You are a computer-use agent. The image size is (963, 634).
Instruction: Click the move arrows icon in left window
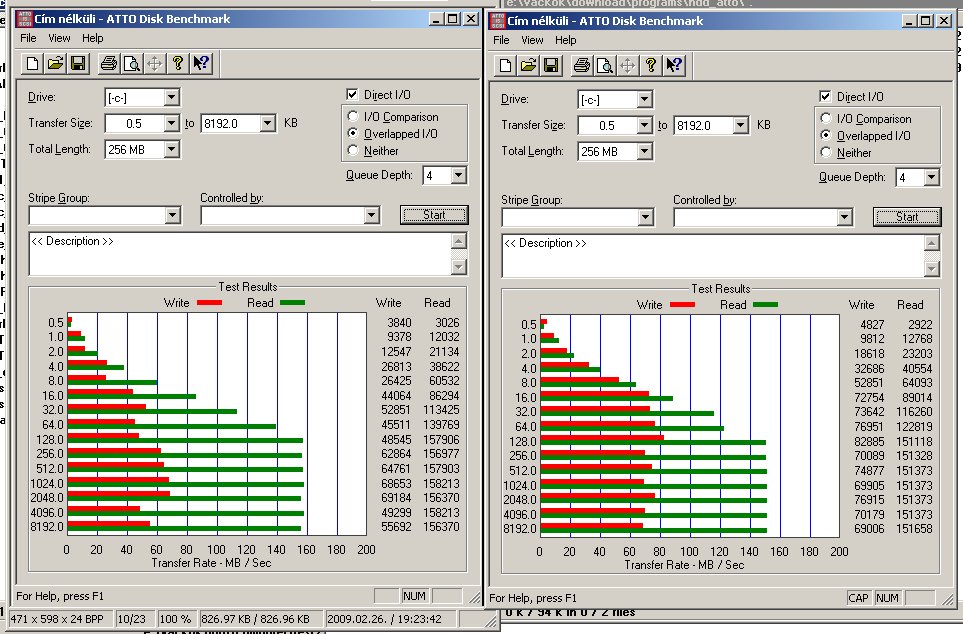(x=155, y=63)
